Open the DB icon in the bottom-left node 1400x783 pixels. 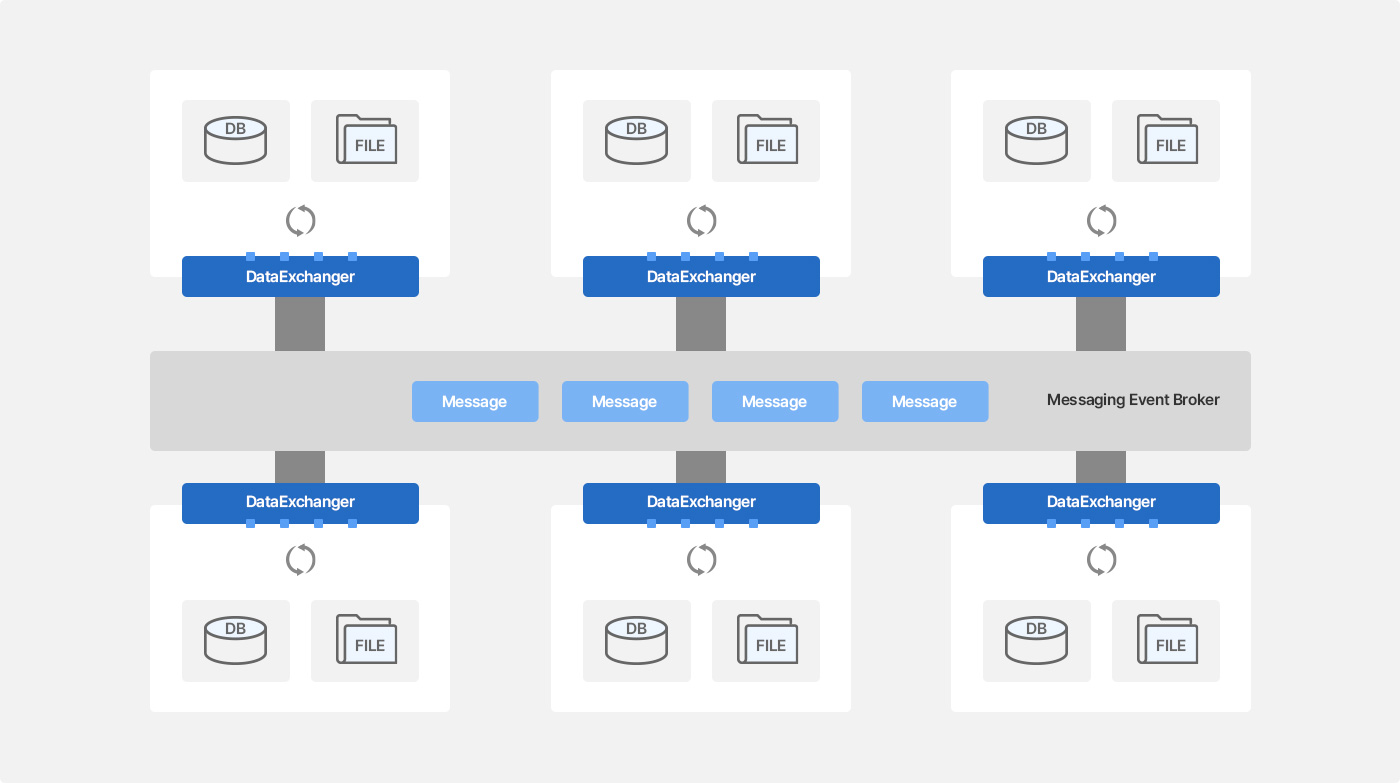tap(235, 640)
